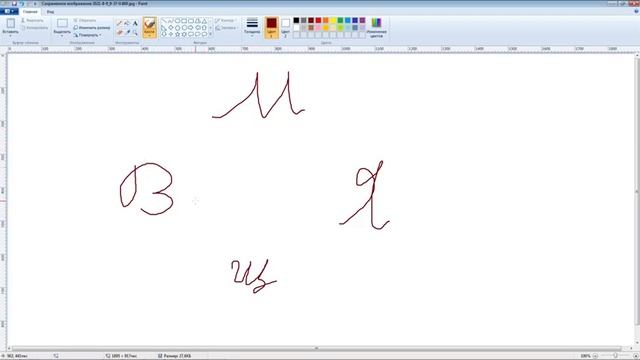Choose the Line shape in shapes gallery
Viewport: 640px width, 360px height.
click(164, 21)
